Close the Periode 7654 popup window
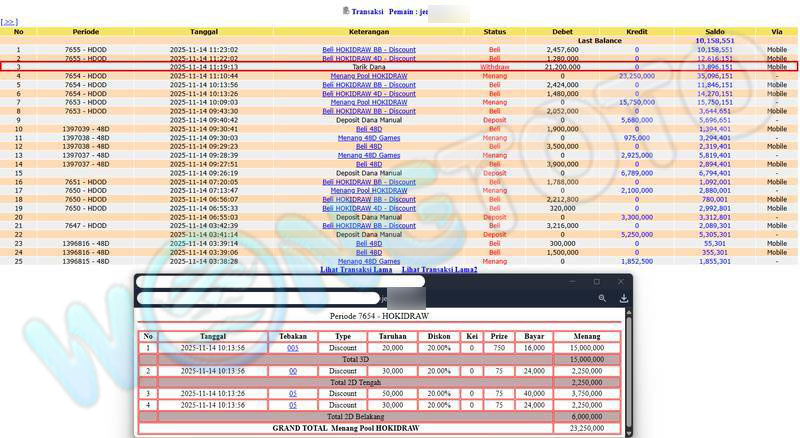The width and height of the screenshot is (800, 438). [622, 282]
